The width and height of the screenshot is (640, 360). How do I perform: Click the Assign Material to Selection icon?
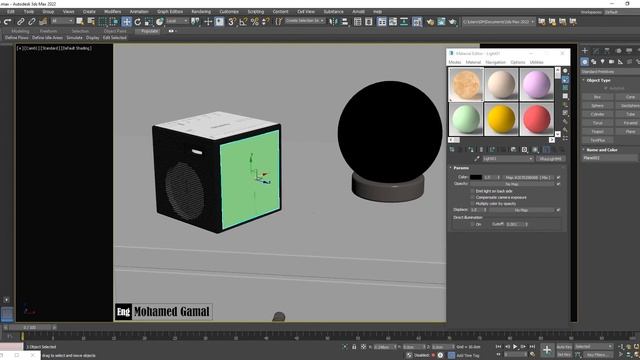coord(471,149)
